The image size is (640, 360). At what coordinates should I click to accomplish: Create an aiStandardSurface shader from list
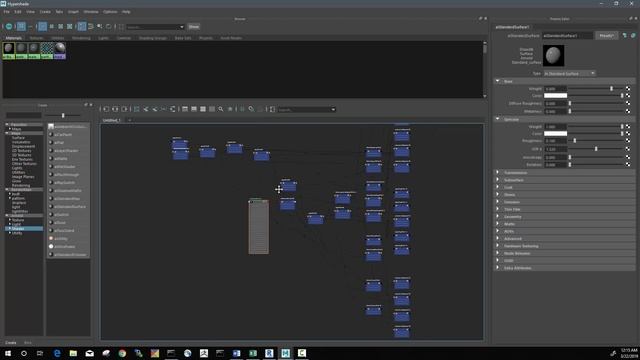pyautogui.click(x=69, y=207)
